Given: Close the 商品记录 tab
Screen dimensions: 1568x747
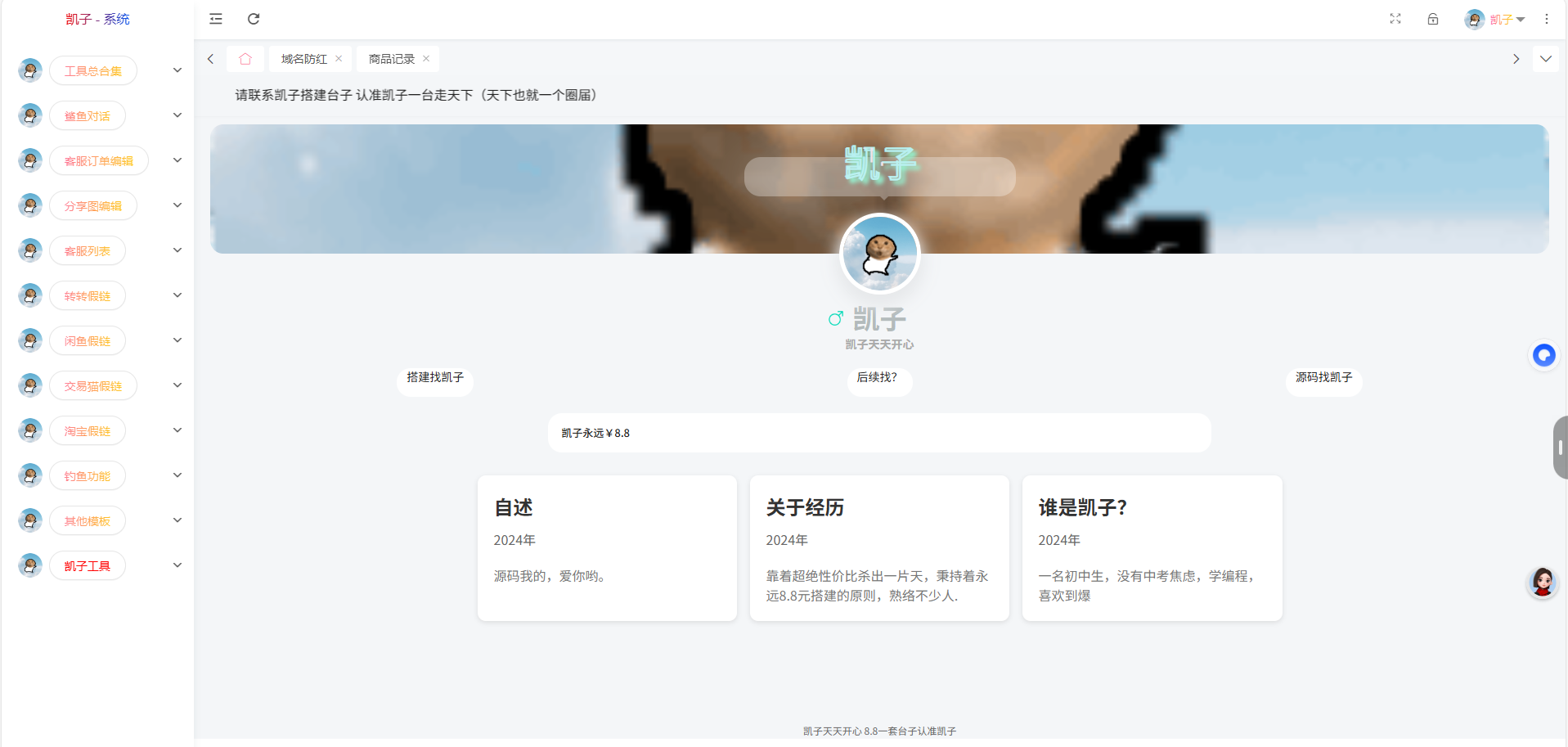Looking at the screenshot, I should [x=426, y=59].
